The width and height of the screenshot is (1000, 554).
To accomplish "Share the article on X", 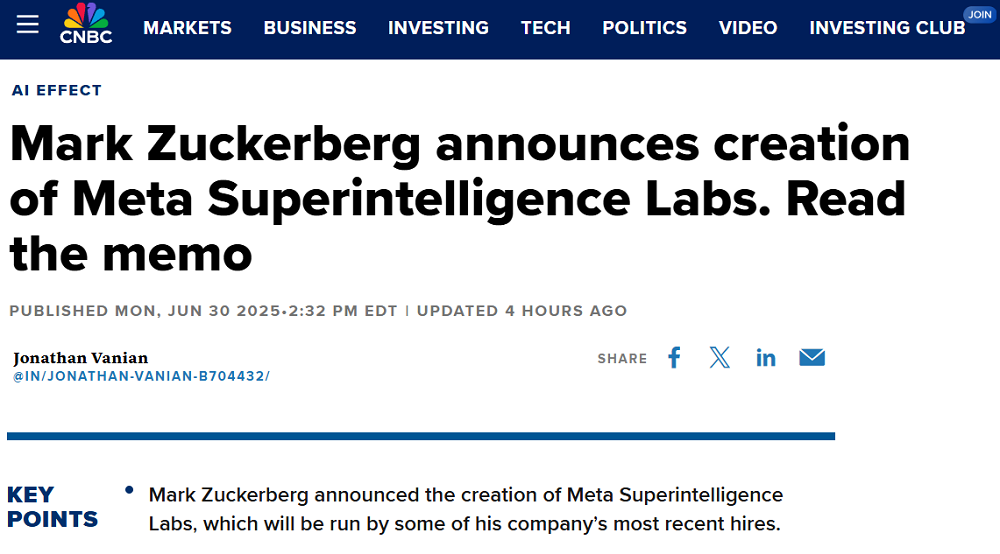I will (720, 358).
